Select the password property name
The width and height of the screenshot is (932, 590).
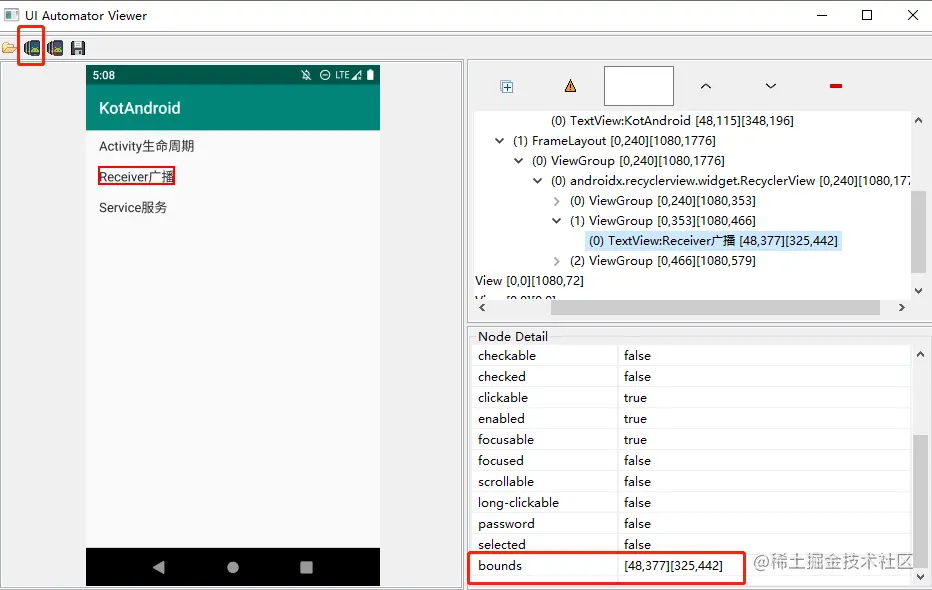[x=506, y=524]
